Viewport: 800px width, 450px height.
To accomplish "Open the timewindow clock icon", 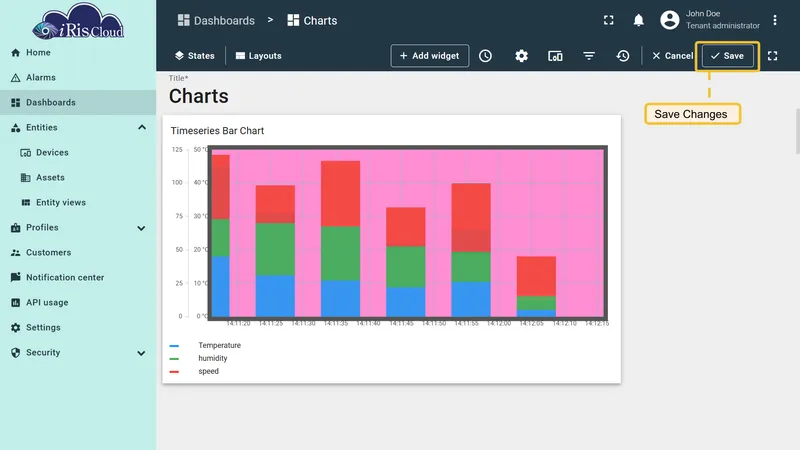I will tap(485, 56).
